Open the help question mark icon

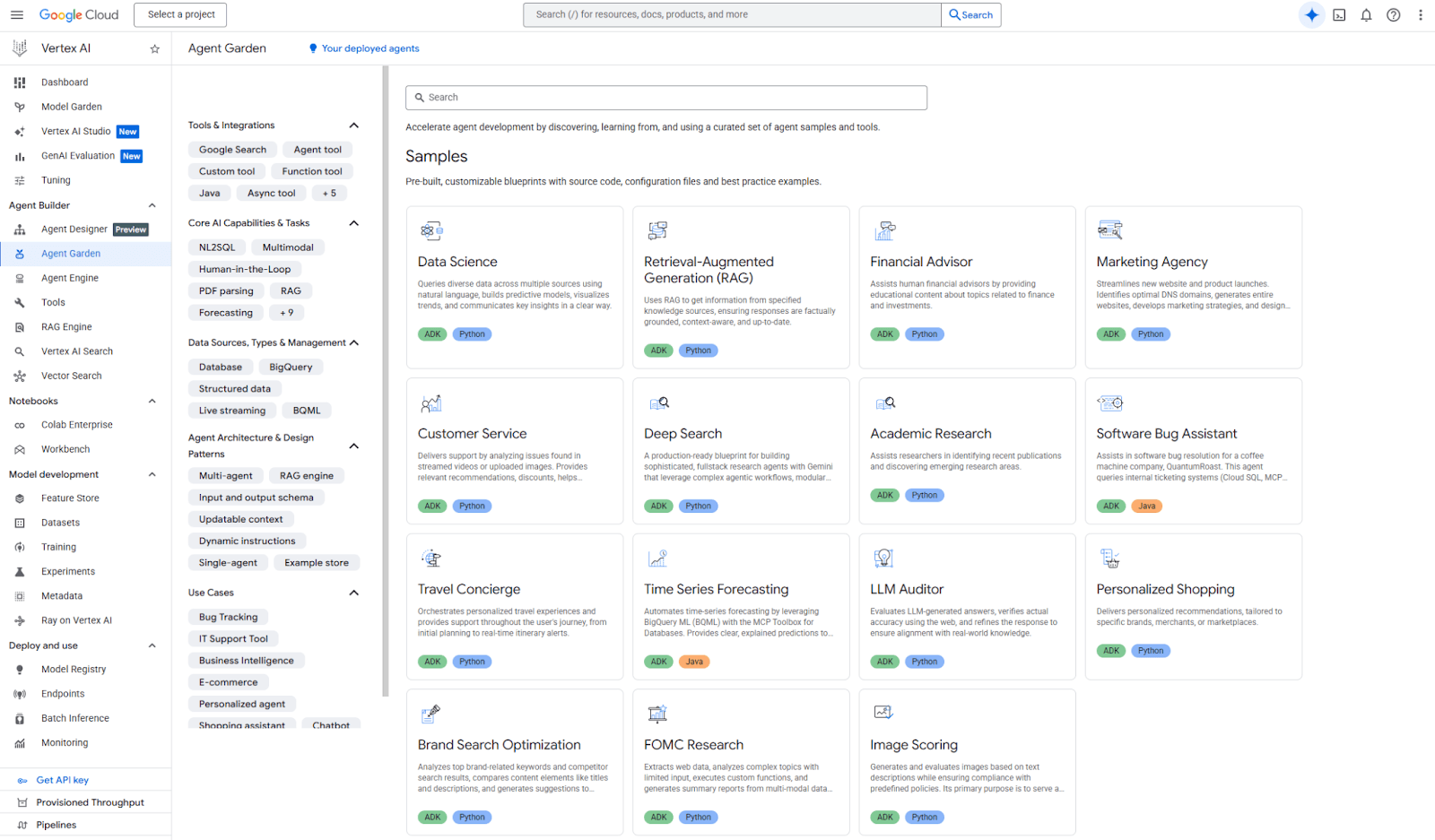tap(1393, 14)
